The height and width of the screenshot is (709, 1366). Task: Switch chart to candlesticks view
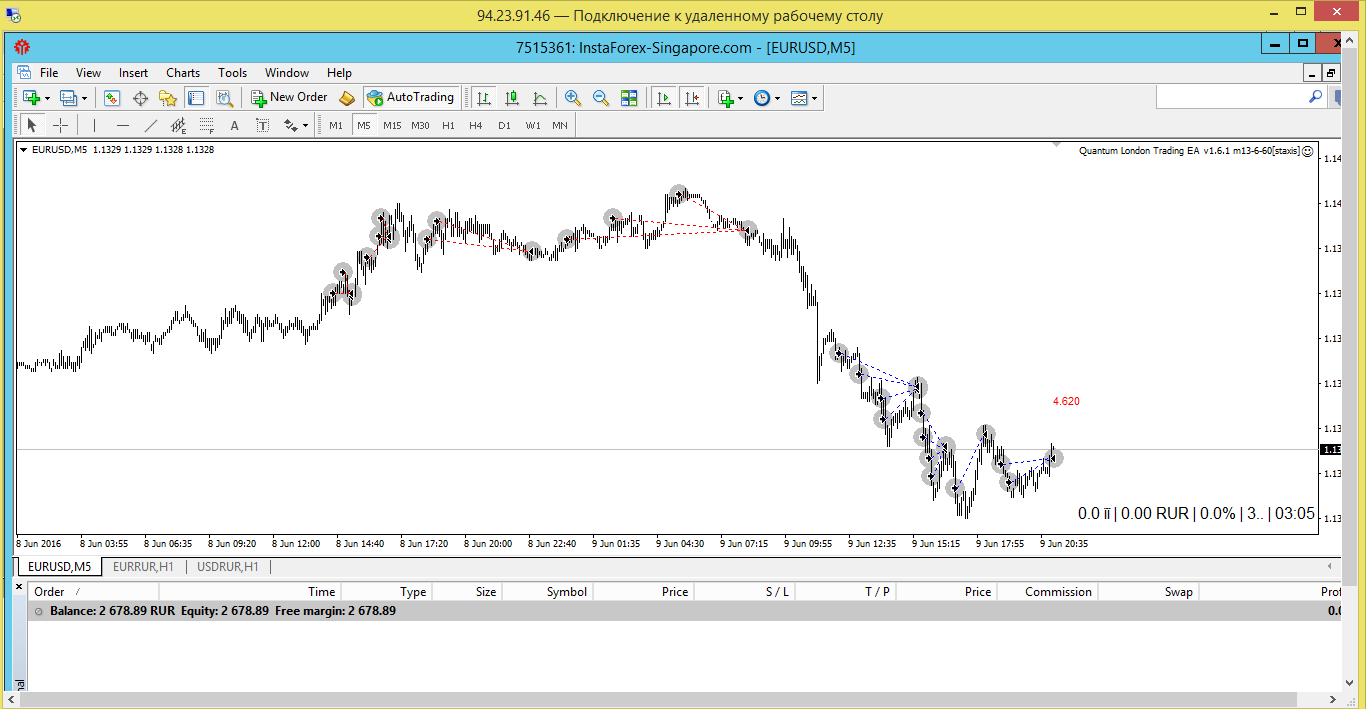click(x=512, y=97)
